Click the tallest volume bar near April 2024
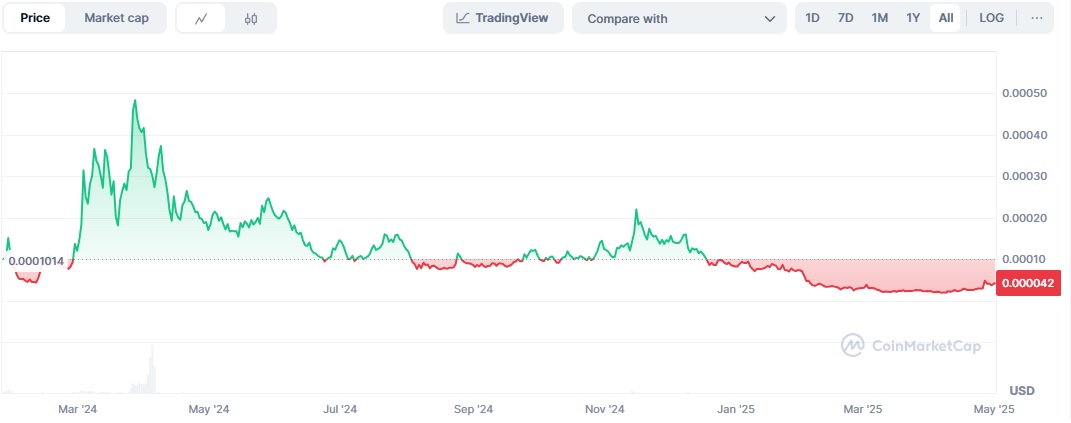The image size is (1071, 423). pos(152,369)
